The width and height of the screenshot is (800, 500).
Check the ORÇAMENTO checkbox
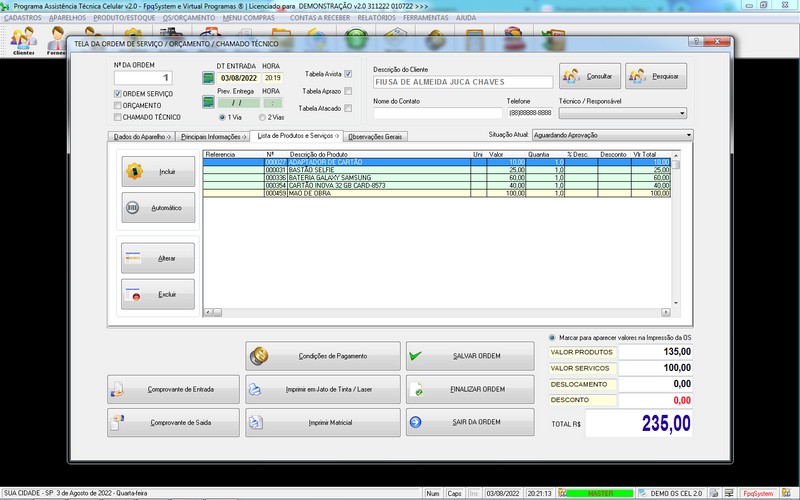pyautogui.click(x=118, y=106)
